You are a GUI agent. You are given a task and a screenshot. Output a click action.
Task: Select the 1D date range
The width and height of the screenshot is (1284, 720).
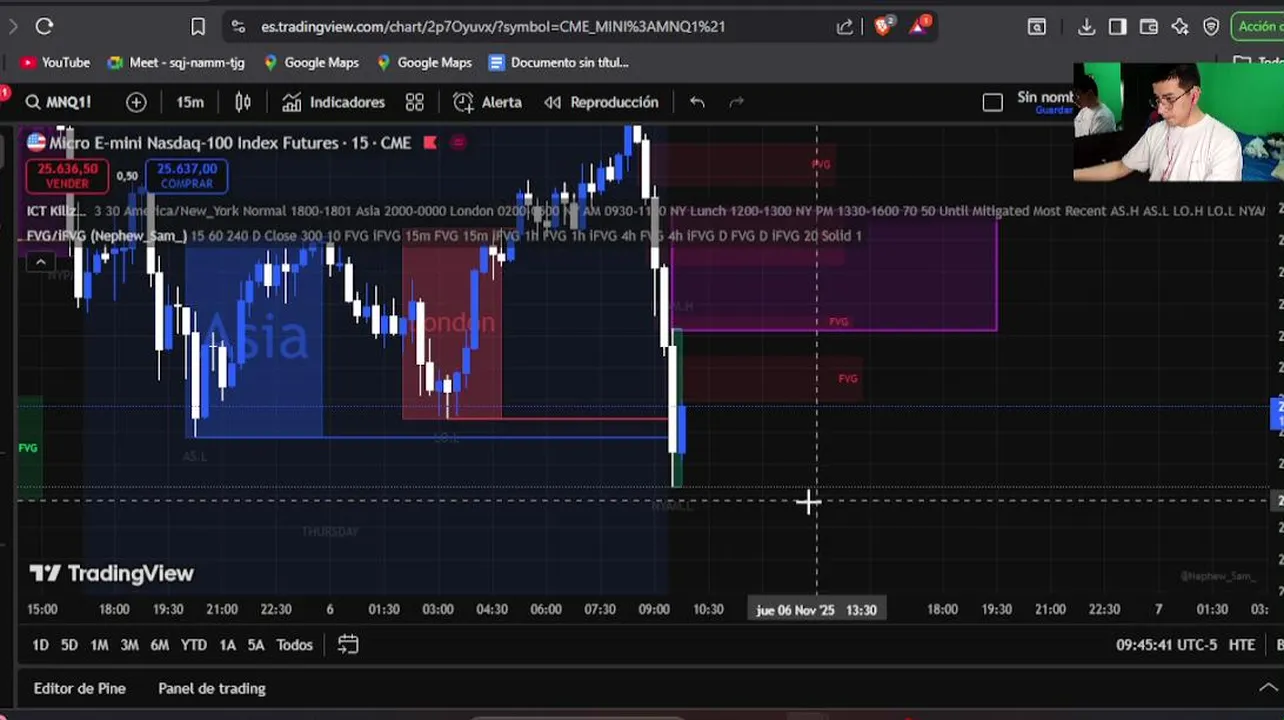[x=40, y=645]
